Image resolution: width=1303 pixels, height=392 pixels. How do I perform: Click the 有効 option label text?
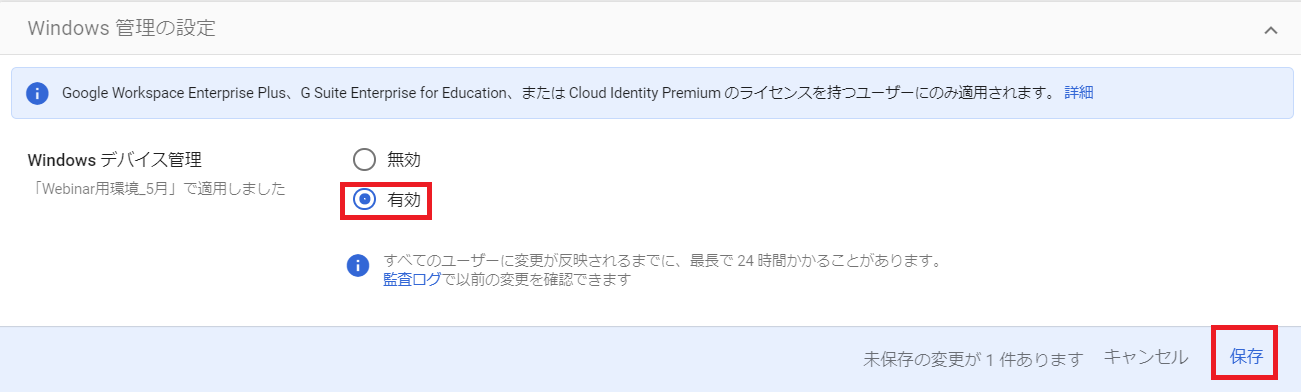[404, 200]
